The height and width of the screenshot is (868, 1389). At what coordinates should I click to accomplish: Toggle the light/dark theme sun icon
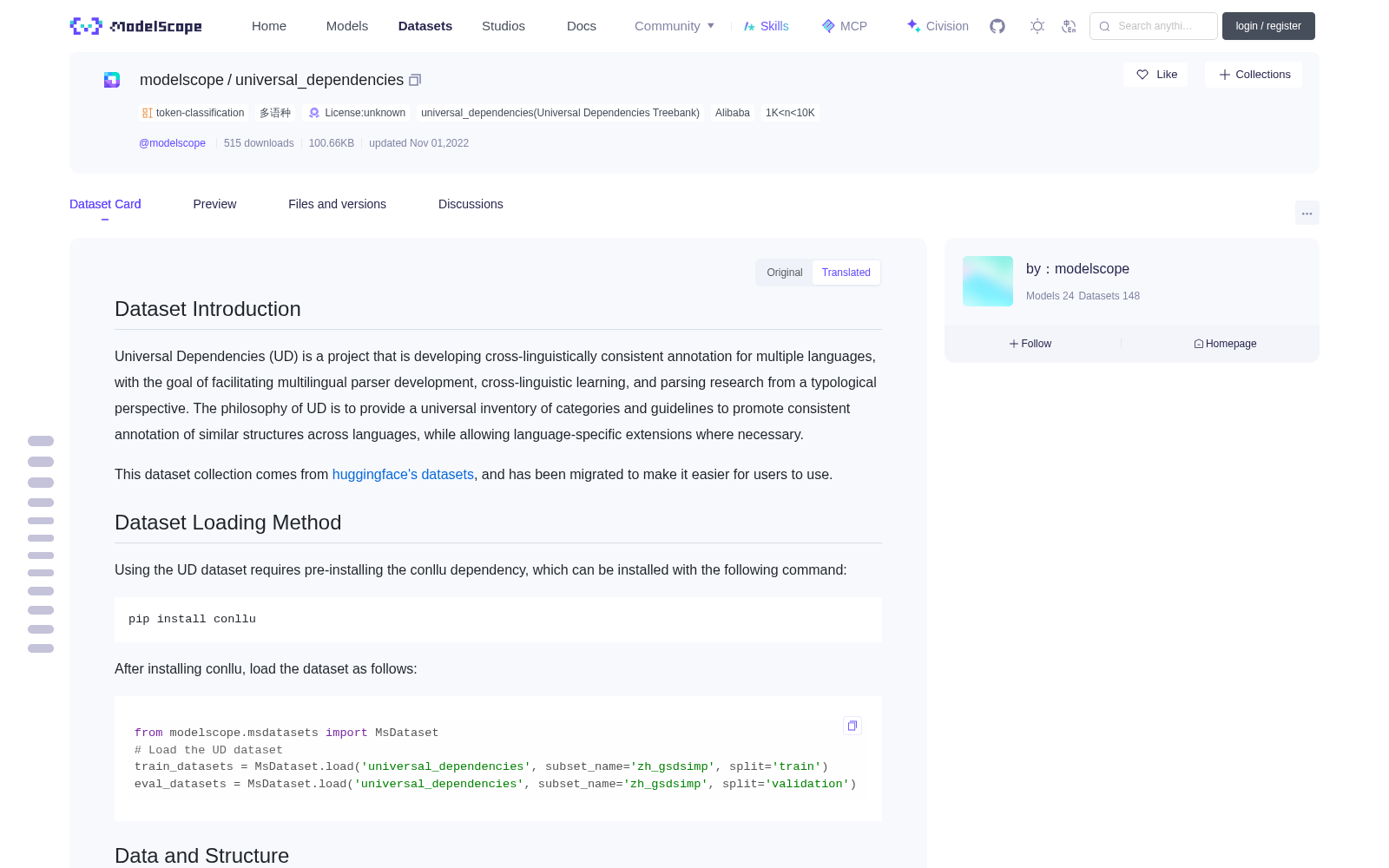tap(1037, 26)
